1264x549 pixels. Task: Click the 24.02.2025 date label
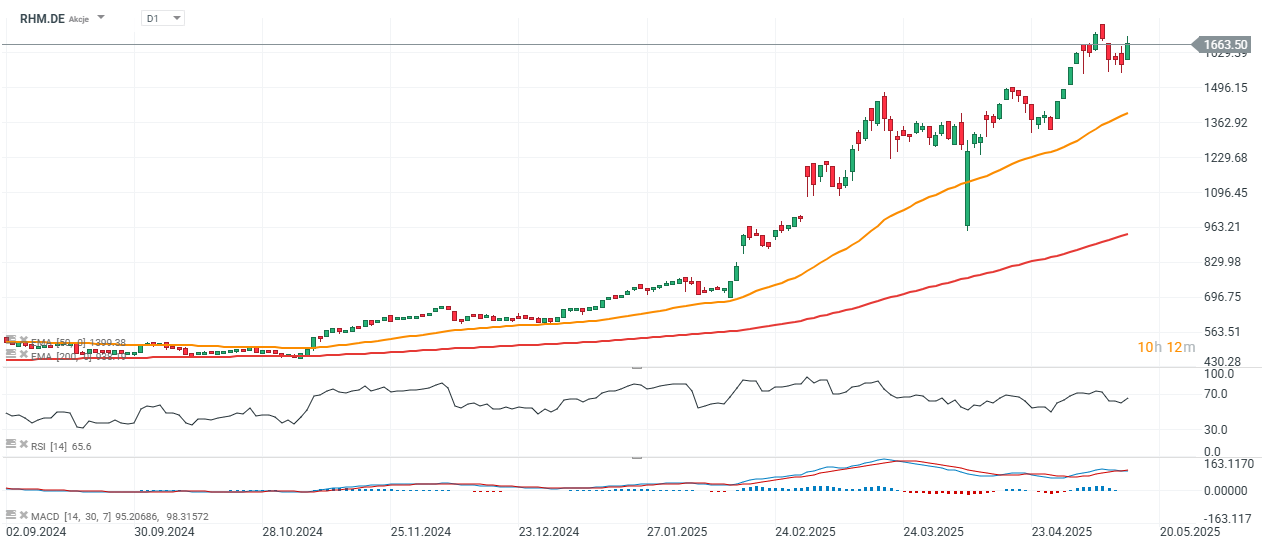pyautogui.click(x=806, y=533)
